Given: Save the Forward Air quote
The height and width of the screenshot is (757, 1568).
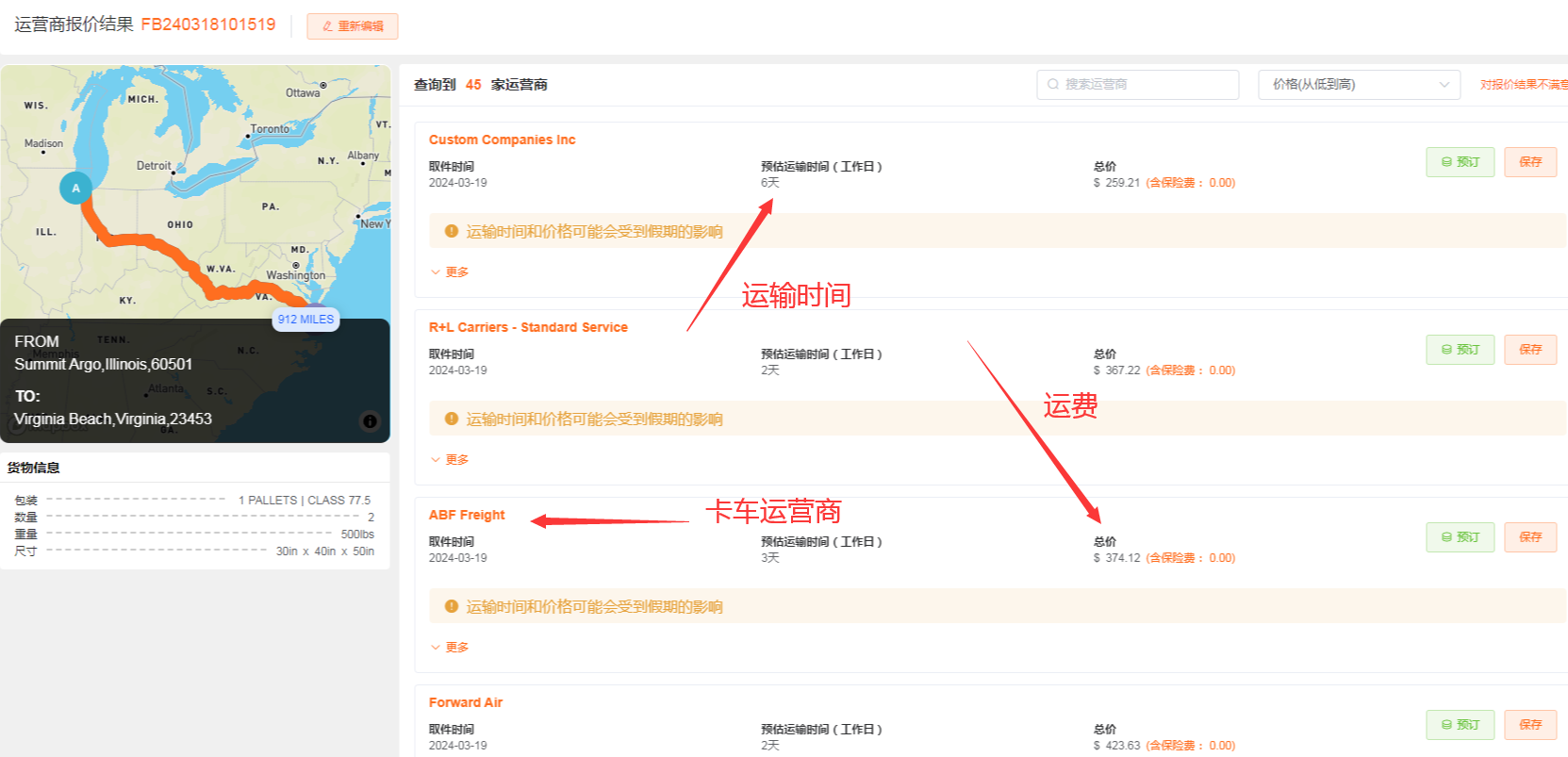Looking at the screenshot, I should 1530,725.
